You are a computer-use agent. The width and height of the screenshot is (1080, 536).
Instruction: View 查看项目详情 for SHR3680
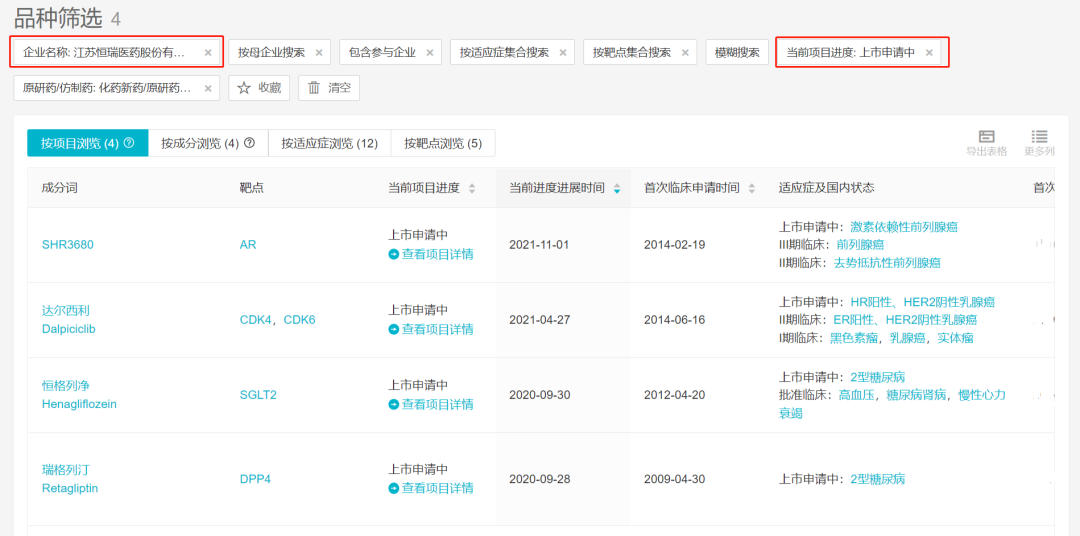pos(431,254)
